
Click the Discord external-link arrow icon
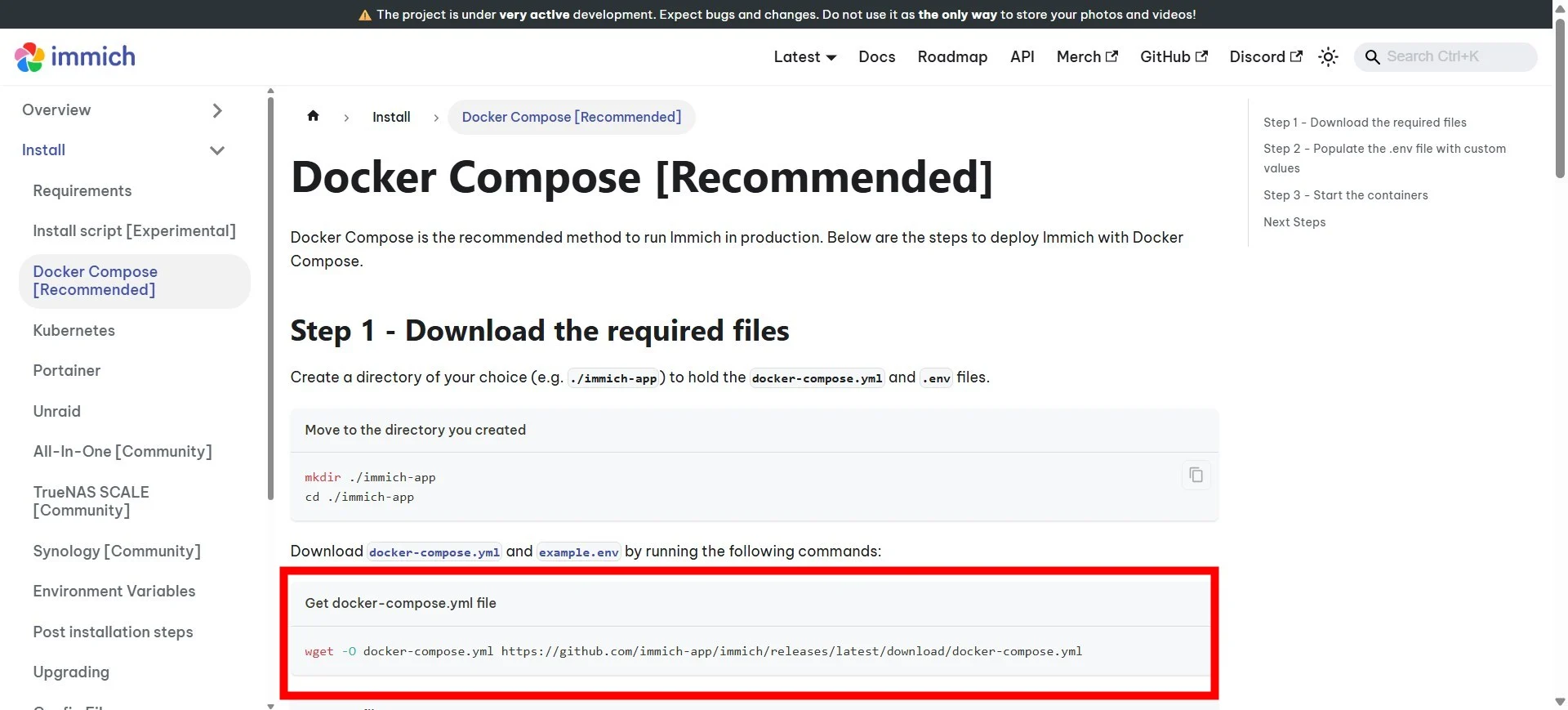point(1296,56)
